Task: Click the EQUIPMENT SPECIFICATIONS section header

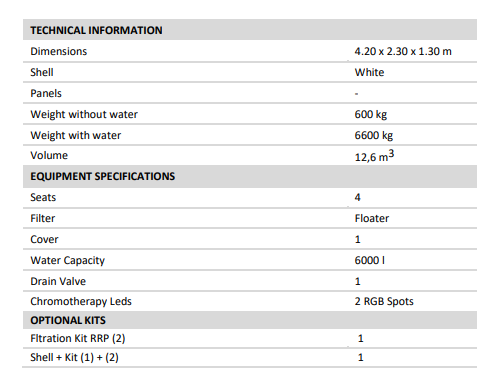Action: (x=103, y=176)
